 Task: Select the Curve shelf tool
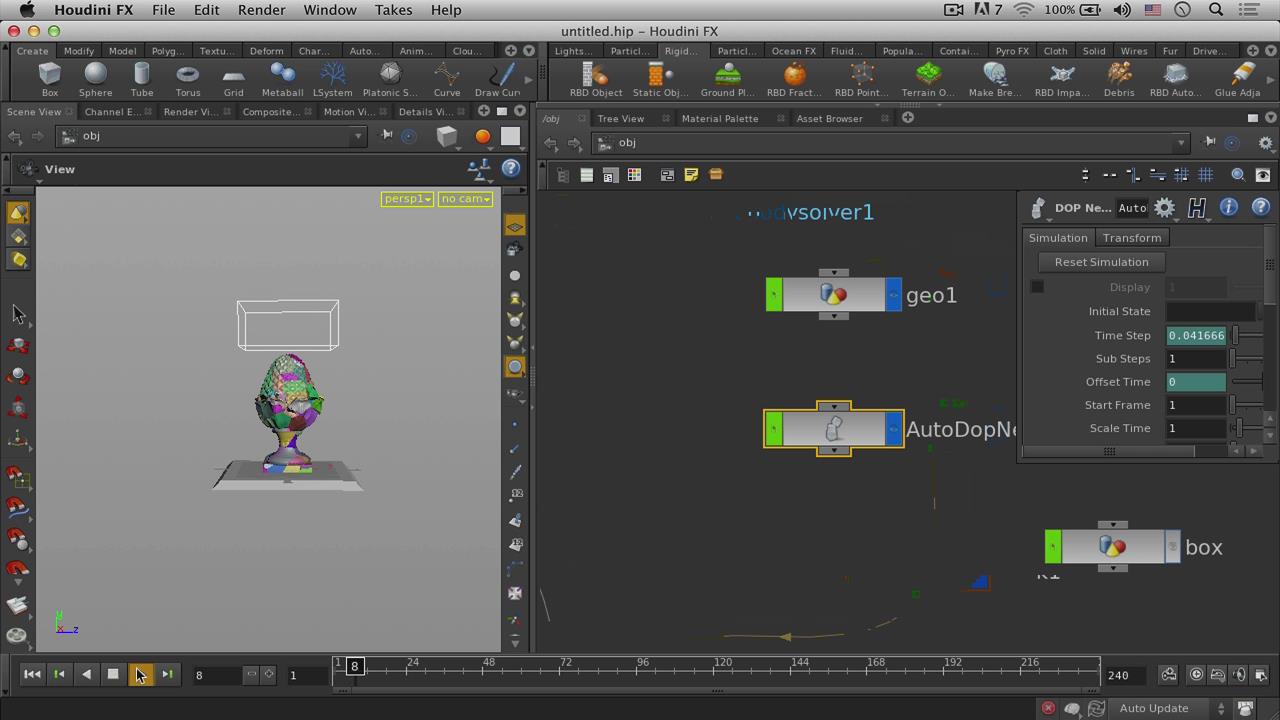(x=447, y=79)
